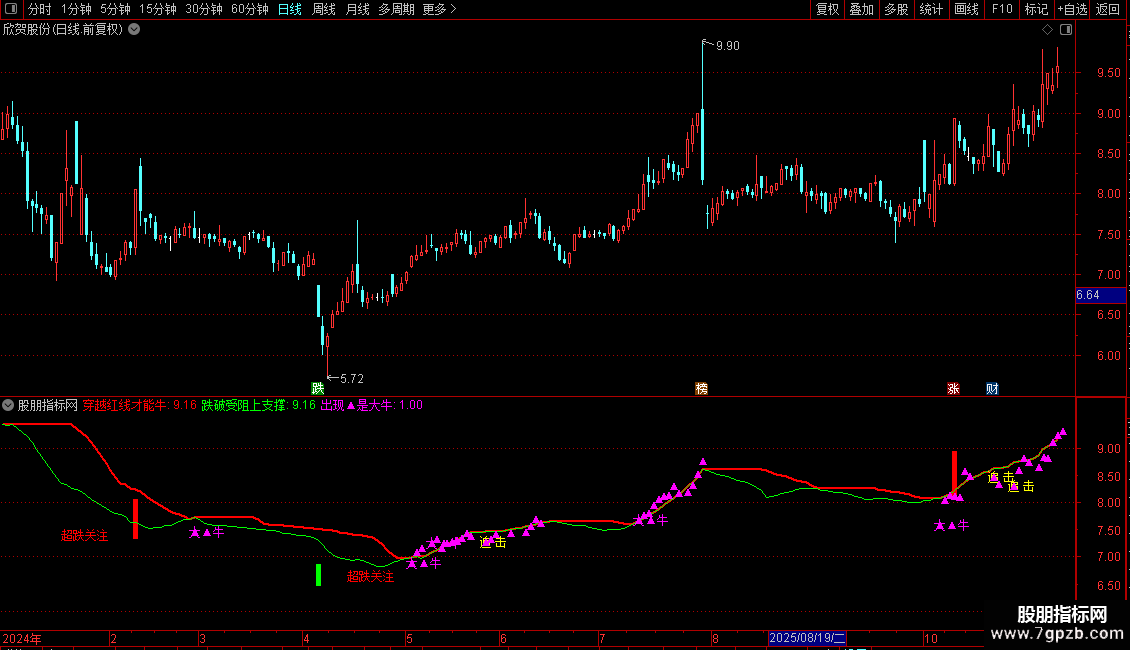The width and height of the screenshot is (1130, 650).
Task: Click the 标记 mark button
Action: pyautogui.click(x=1036, y=9)
